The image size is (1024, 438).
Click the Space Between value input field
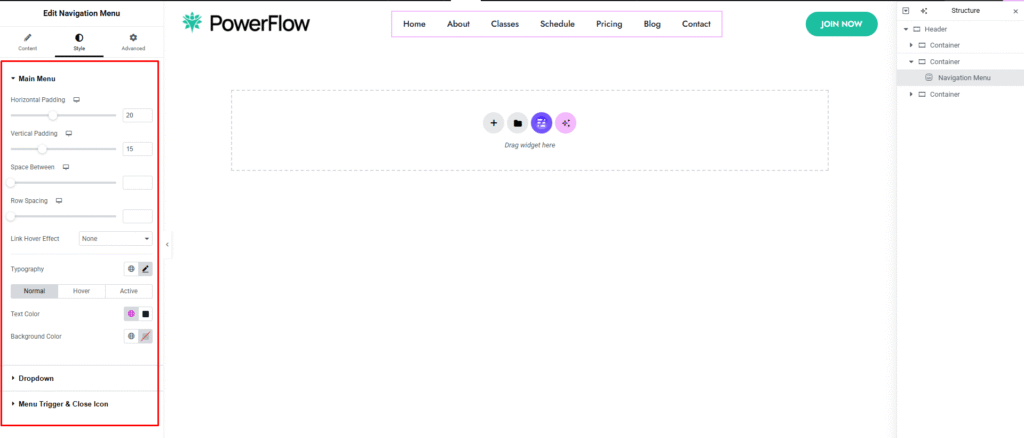pyautogui.click(x=137, y=183)
